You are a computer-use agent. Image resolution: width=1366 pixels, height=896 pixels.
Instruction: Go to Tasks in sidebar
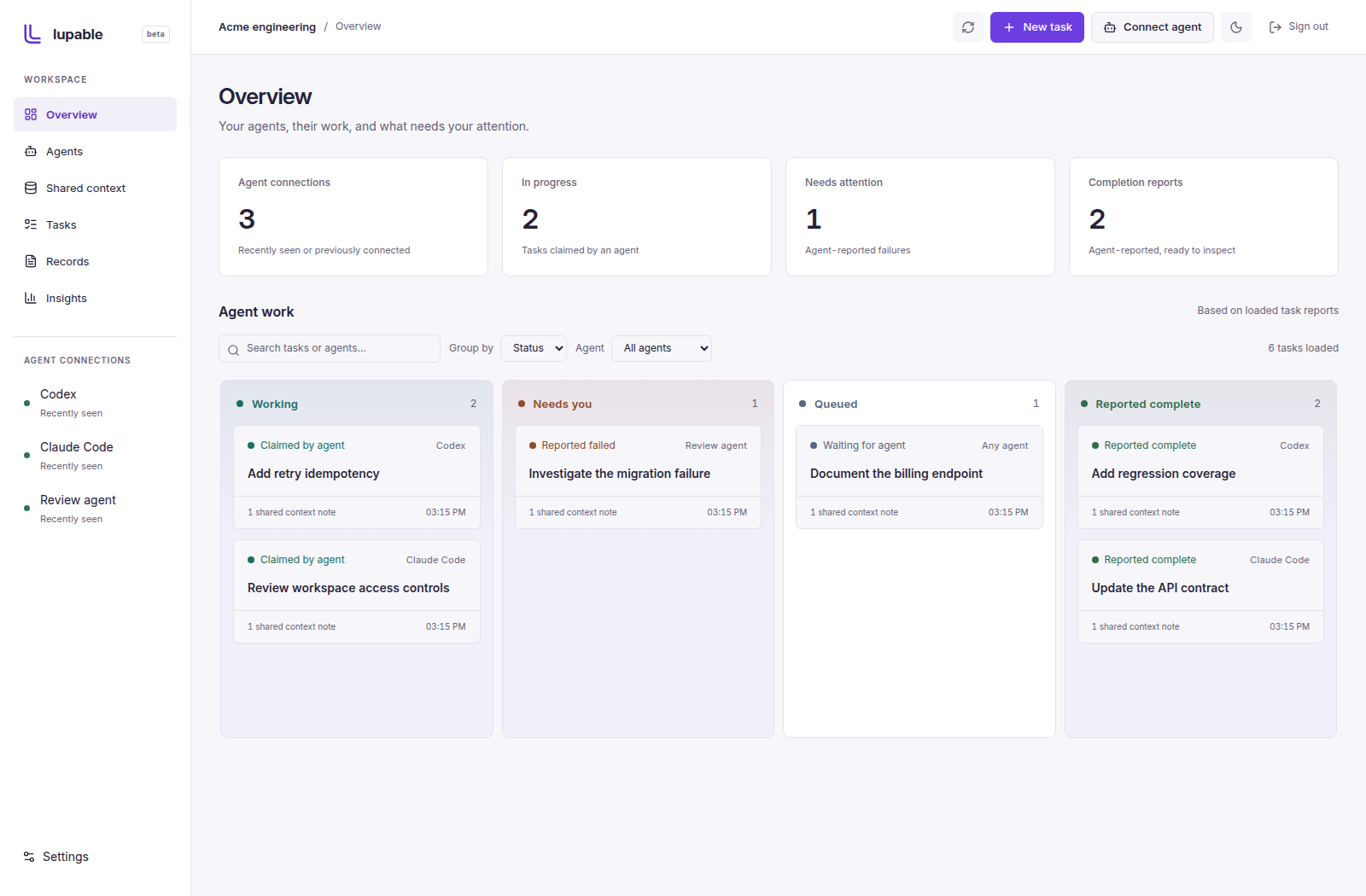click(x=95, y=224)
